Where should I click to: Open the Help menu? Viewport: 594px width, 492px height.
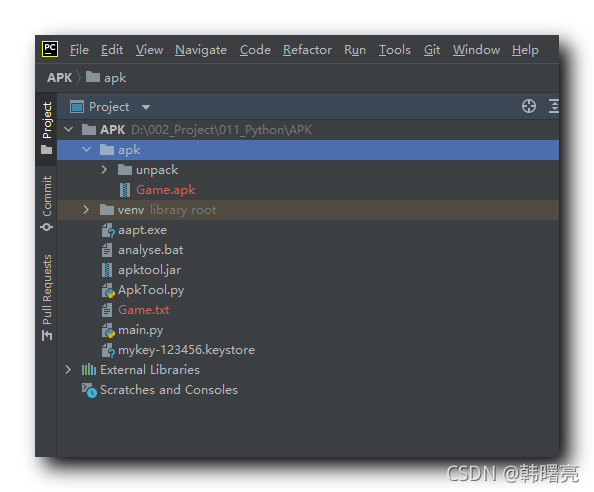pyautogui.click(x=525, y=50)
